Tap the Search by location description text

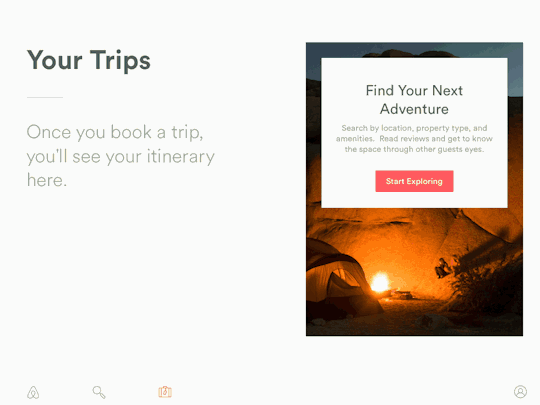click(414, 138)
